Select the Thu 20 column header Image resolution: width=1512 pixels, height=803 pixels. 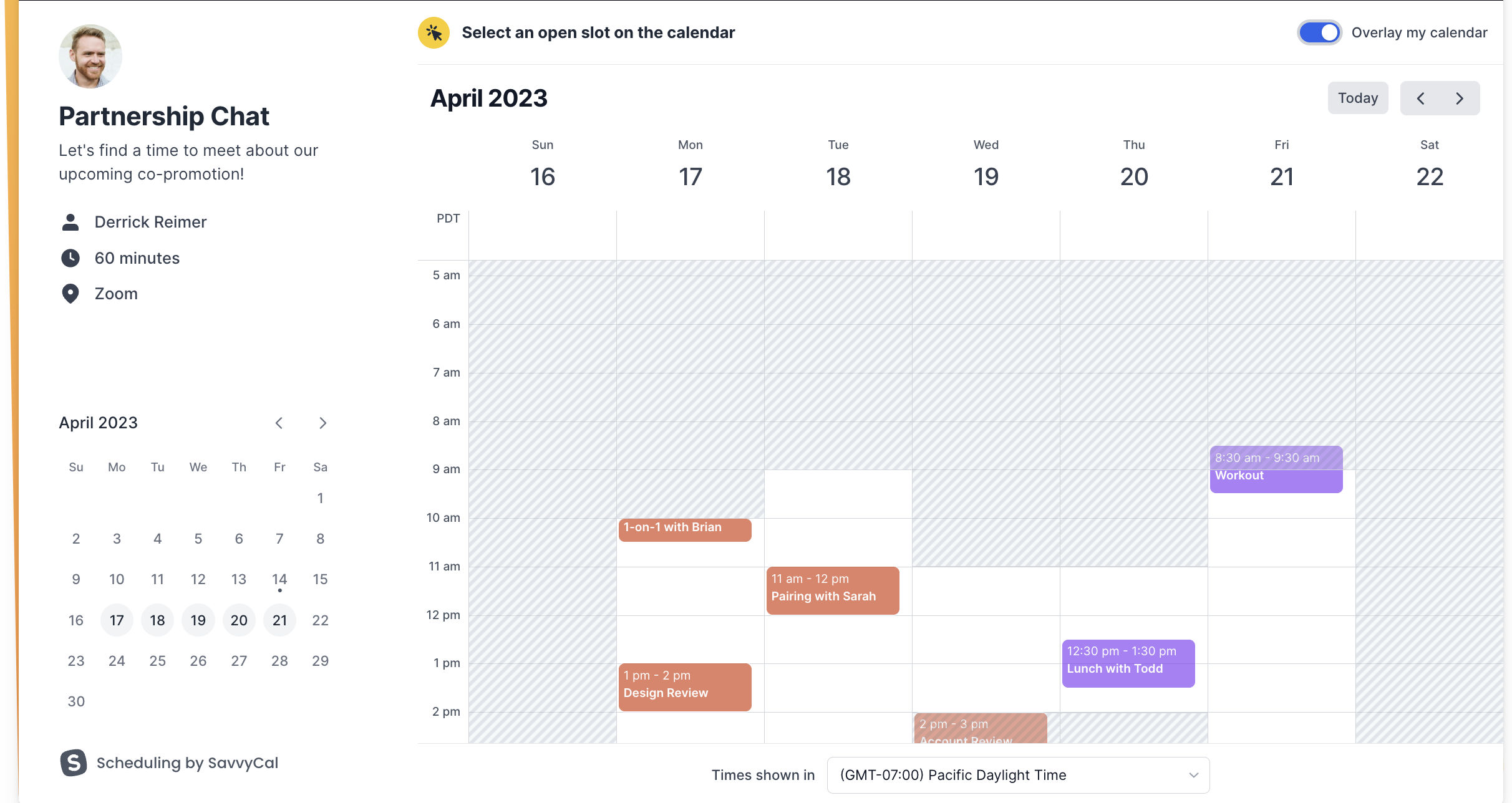1133,163
